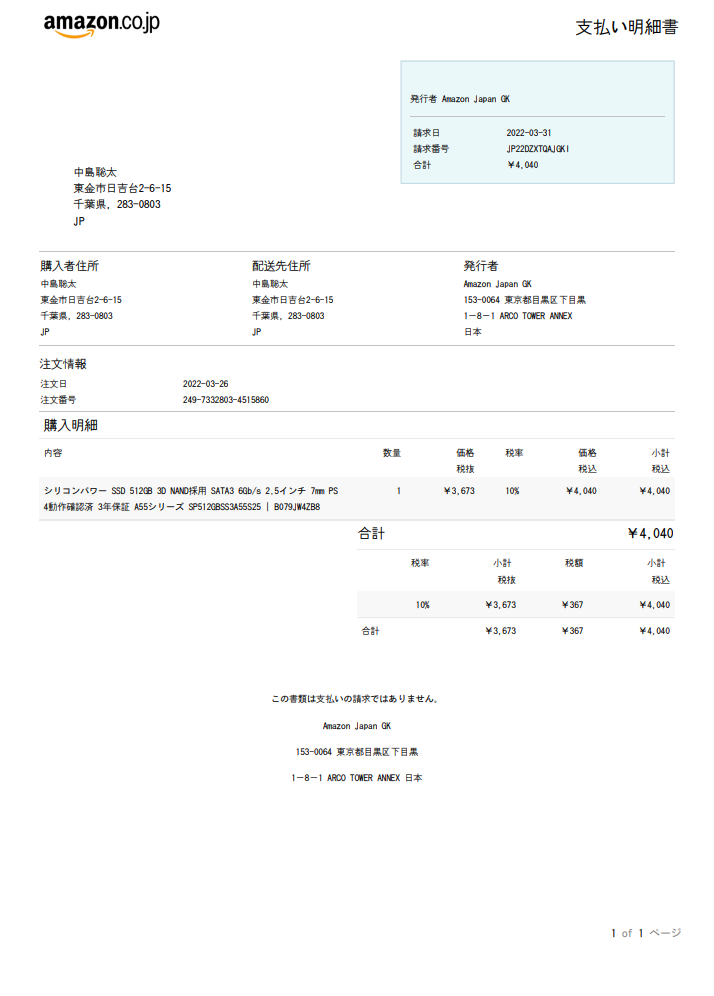Click the 購入明細 section heading
The height and width of the screenshot is (996, 714).
click(70, 425)
